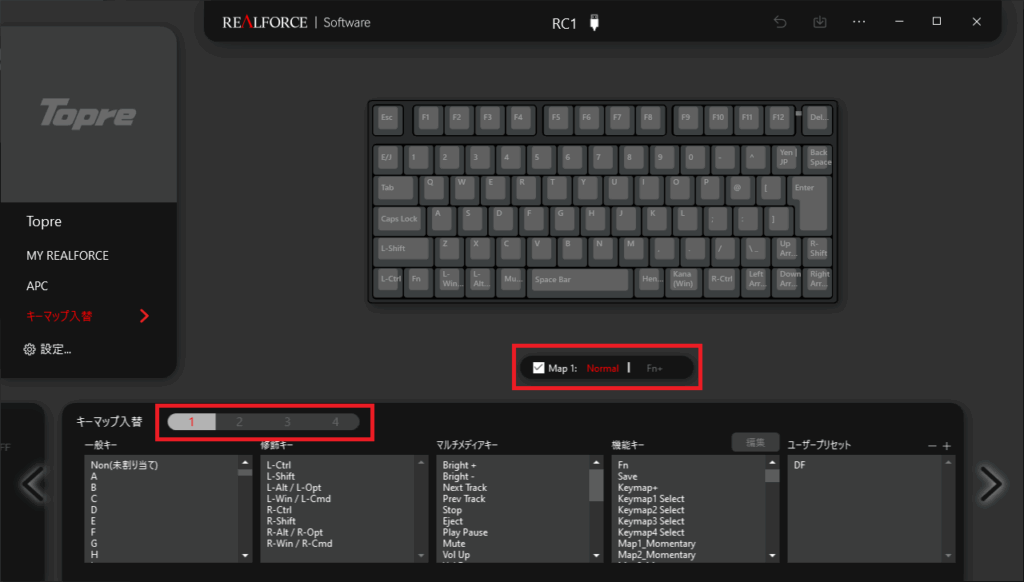
Task: Add a user preset with plus icon
Action: point(946,445)
